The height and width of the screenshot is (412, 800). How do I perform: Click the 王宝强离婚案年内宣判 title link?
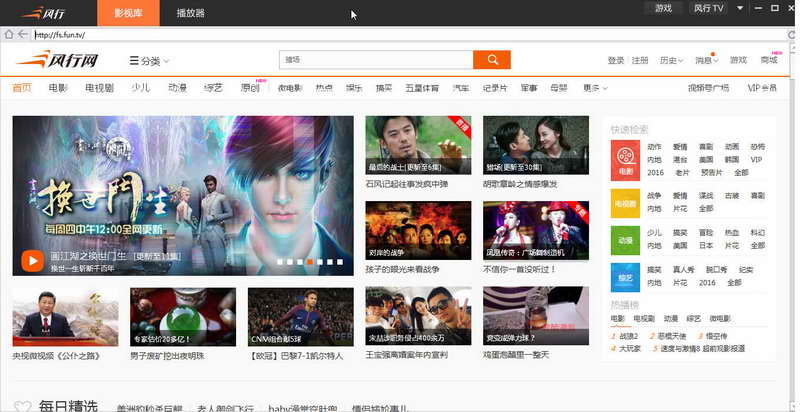407,355
